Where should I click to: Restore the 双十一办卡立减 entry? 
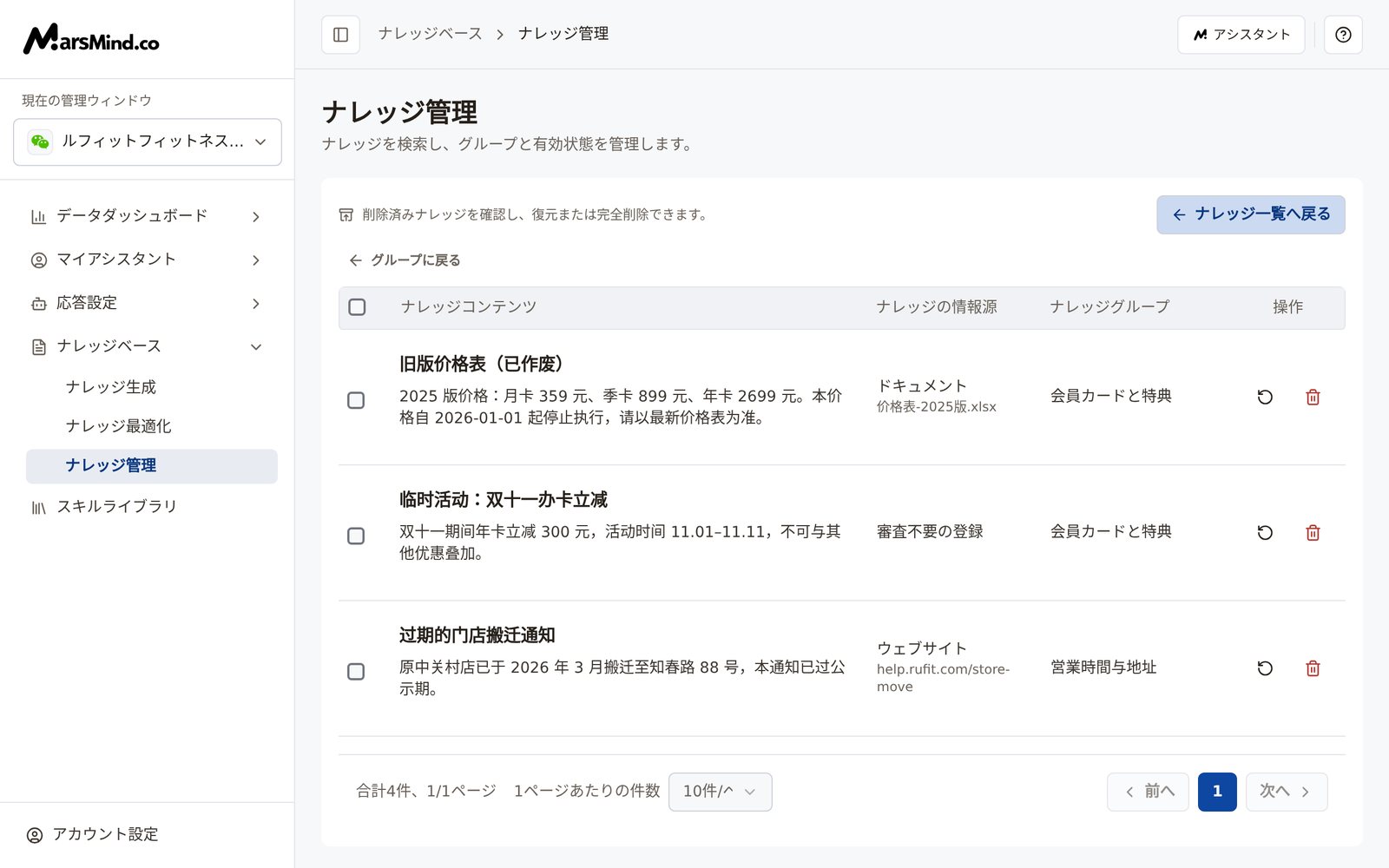point(1265,532)
